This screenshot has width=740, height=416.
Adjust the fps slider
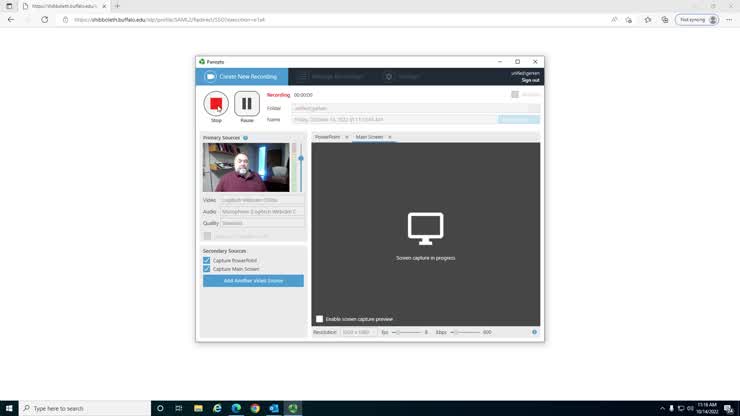[397, 332]
